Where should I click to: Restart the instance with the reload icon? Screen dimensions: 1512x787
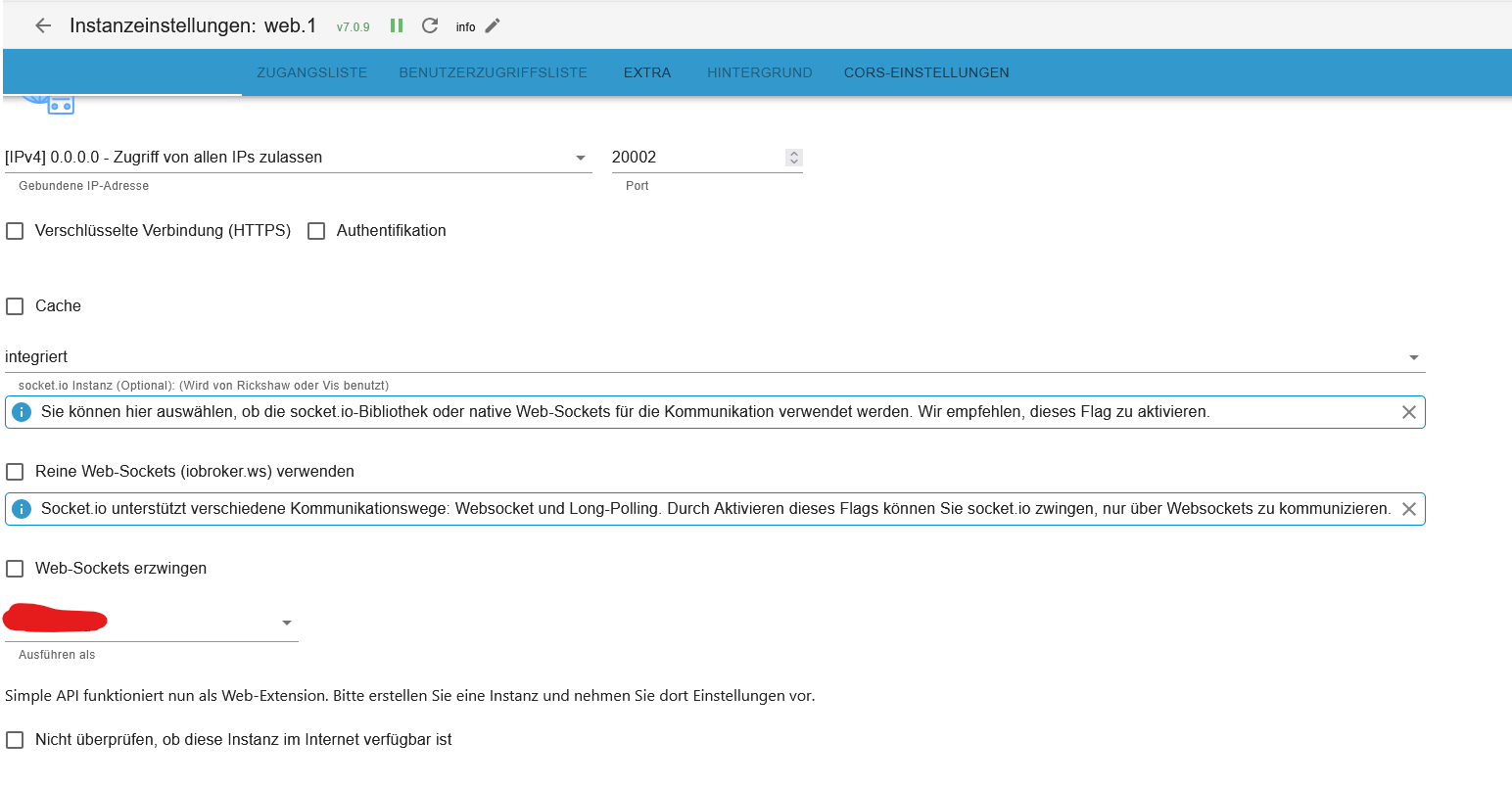click(430, 26)
